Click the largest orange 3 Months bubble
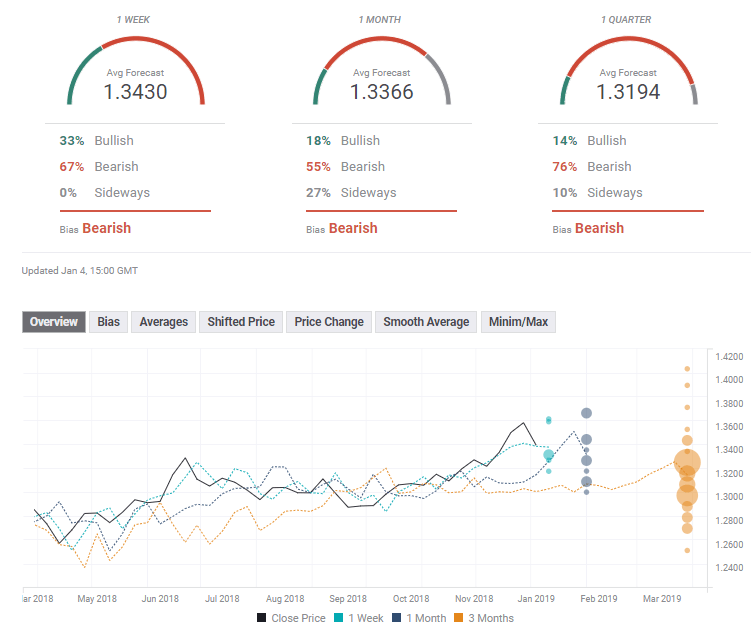 [x=687, y=463]
